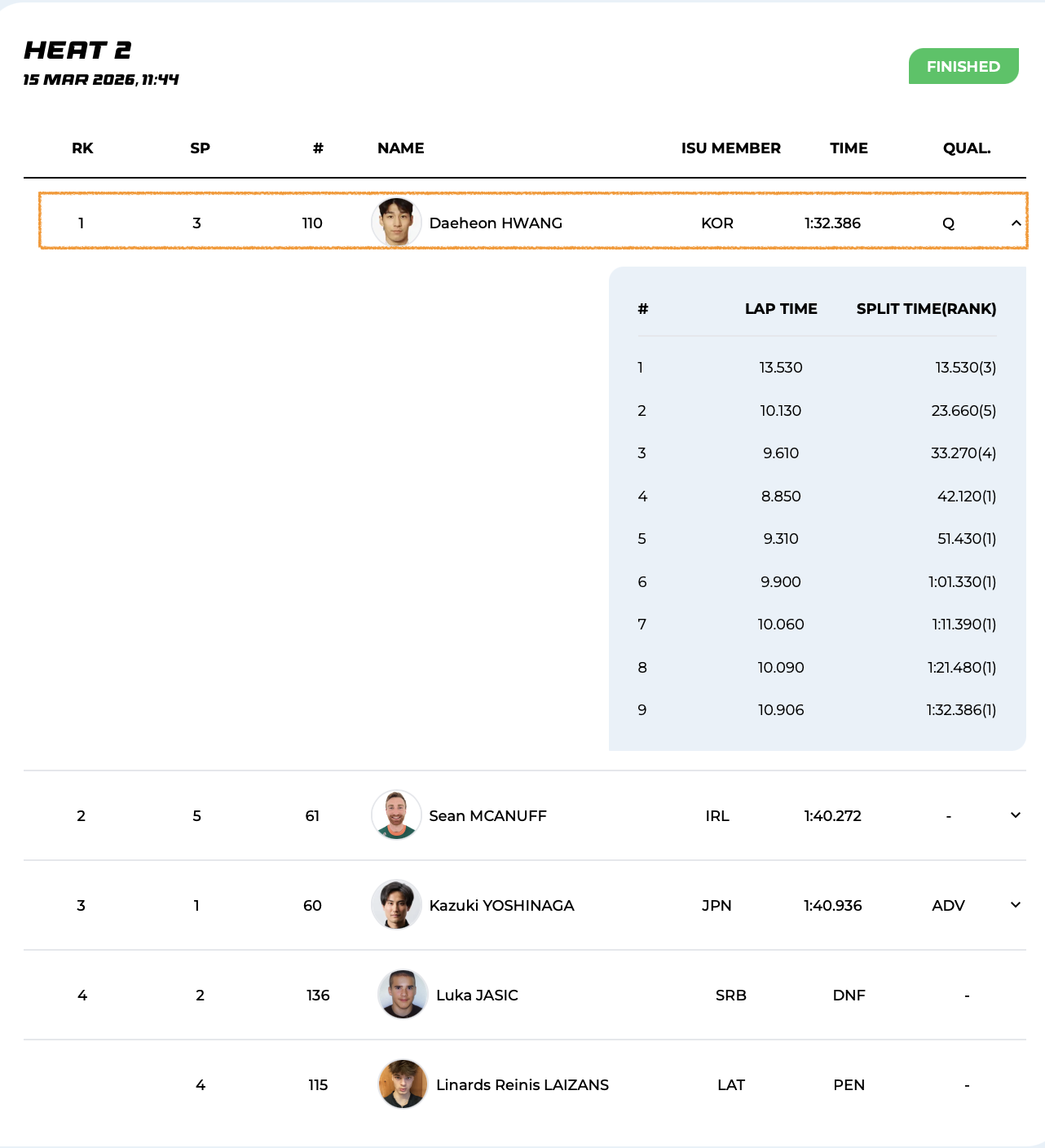Click the SPLIT TIME(RANK) column header

926,309
